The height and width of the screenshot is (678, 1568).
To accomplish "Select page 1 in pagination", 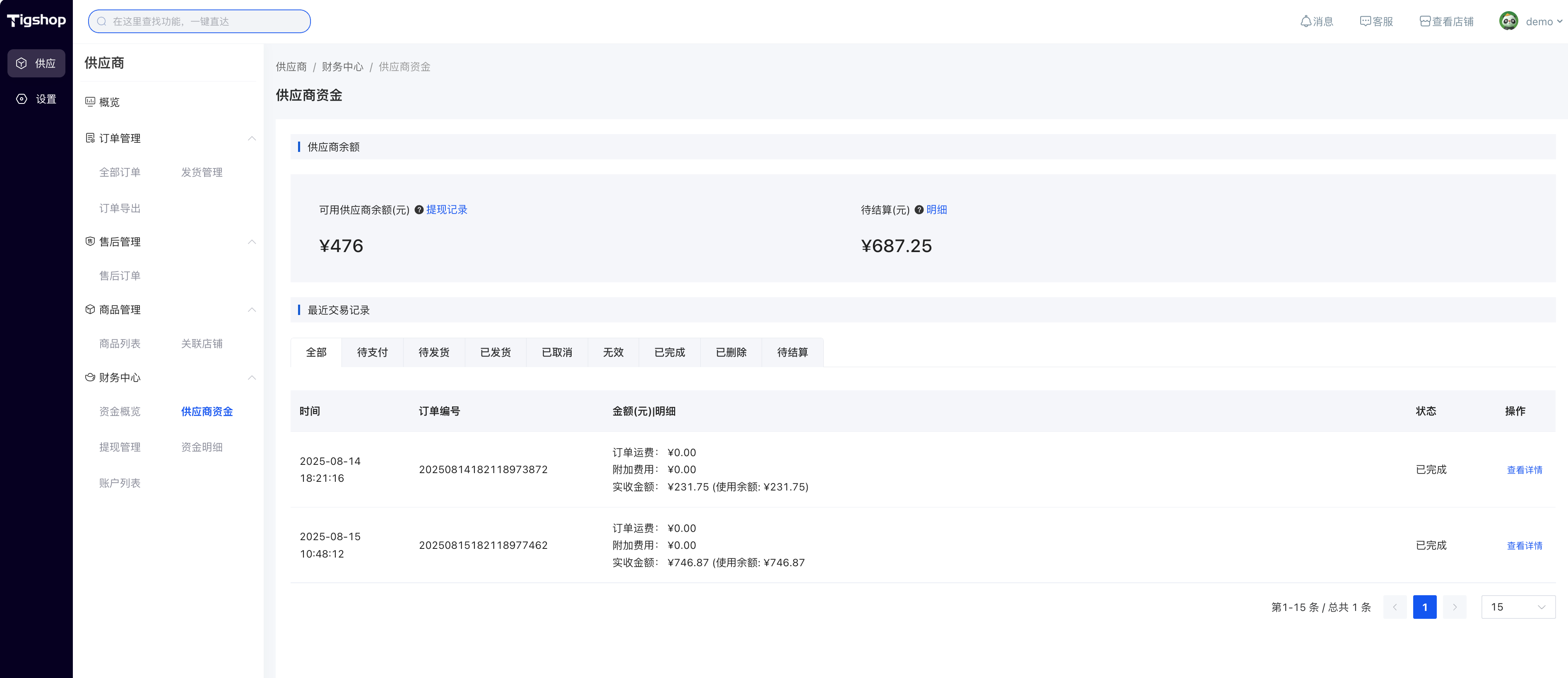I will tap(1424, 607).
